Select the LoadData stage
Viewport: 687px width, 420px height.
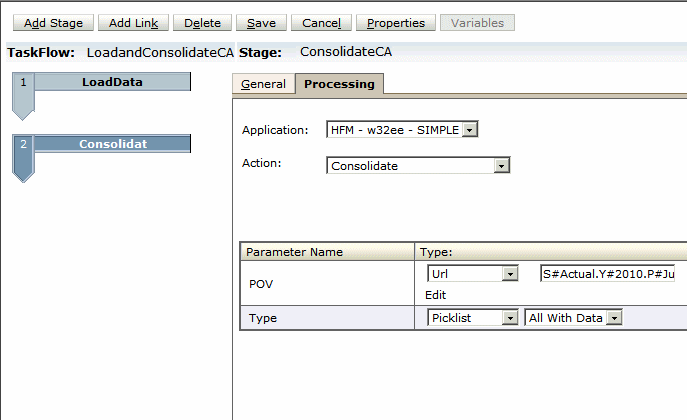(x=112, y=83)
